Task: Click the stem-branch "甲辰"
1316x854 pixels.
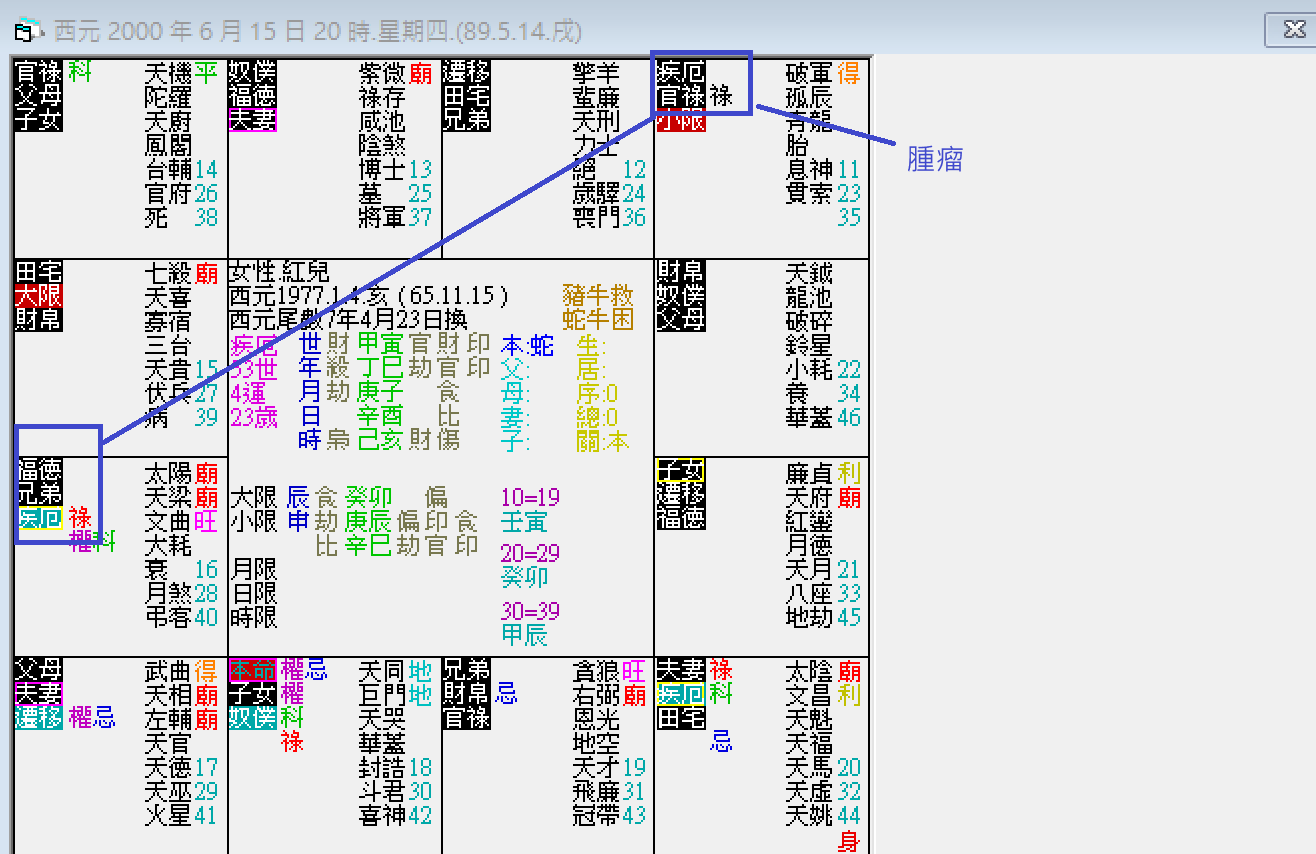Action: (525, 634)
